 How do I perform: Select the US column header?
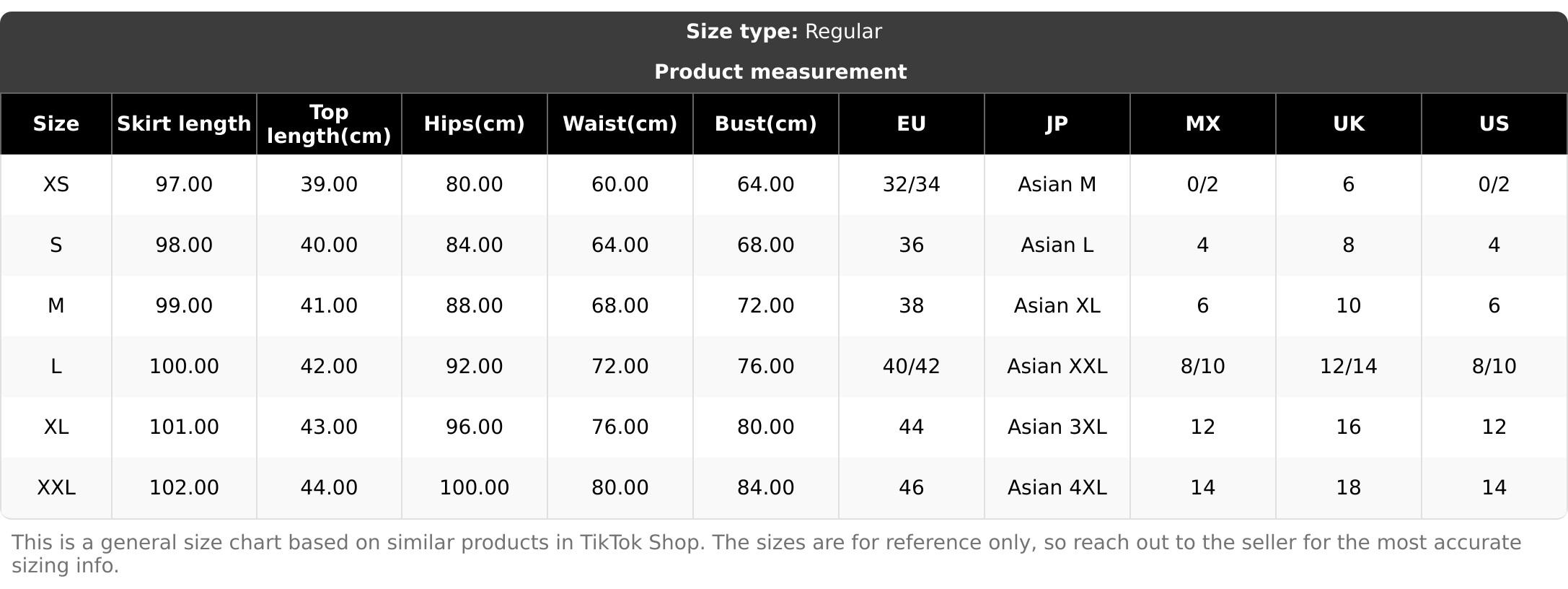coord(1494,124)
